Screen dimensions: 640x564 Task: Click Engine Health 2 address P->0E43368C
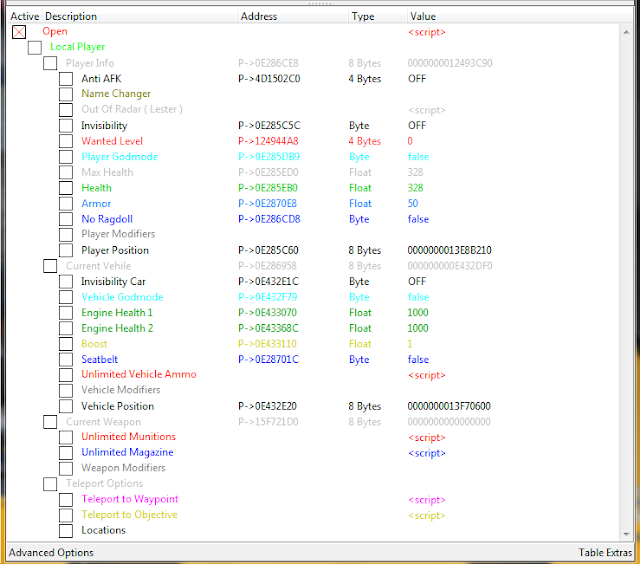point(269,328)
